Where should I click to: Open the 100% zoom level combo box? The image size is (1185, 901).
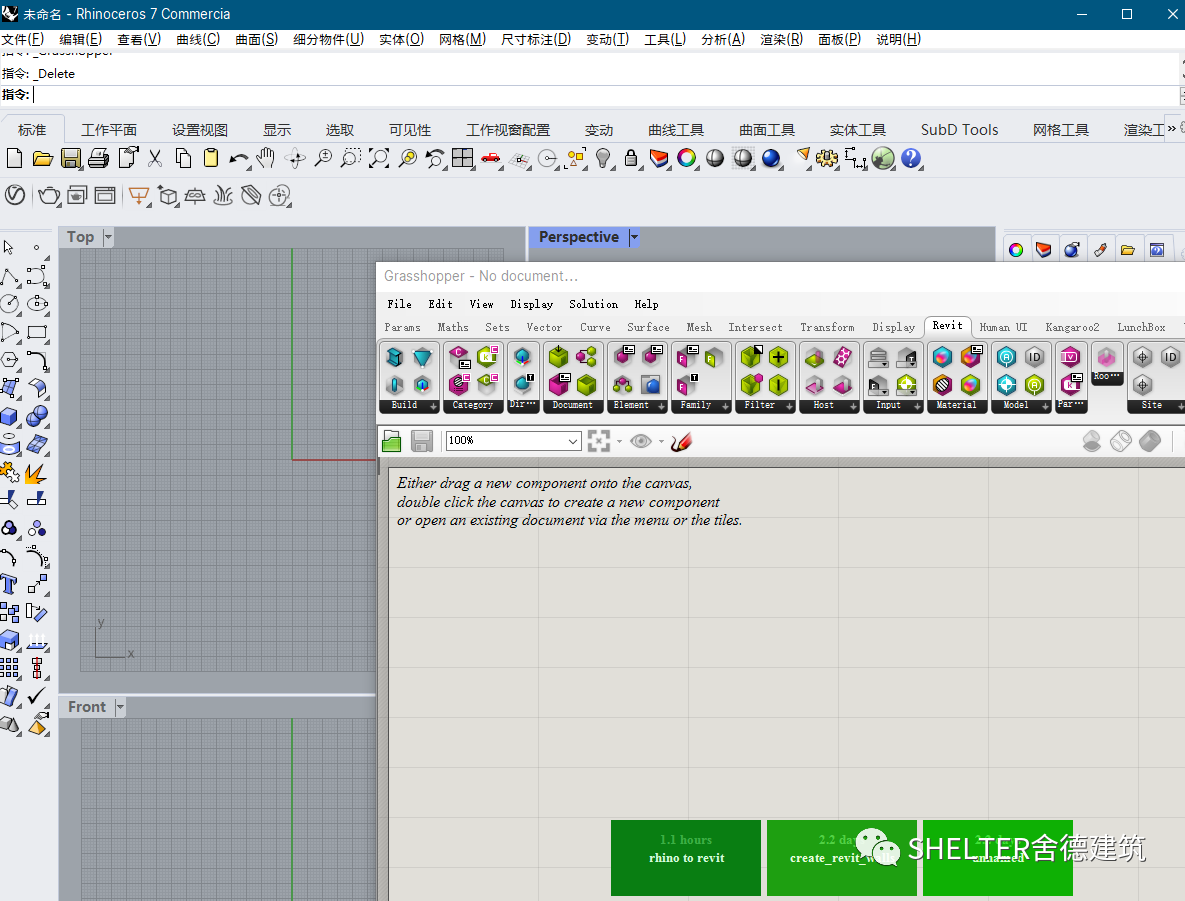coord(513,441)
